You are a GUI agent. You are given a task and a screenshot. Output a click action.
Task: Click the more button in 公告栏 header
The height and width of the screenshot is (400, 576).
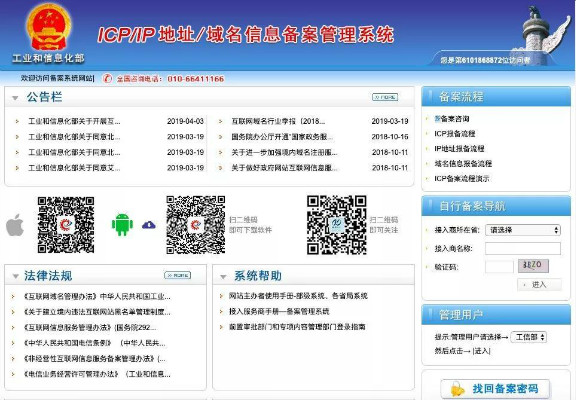tap(385, 97)
